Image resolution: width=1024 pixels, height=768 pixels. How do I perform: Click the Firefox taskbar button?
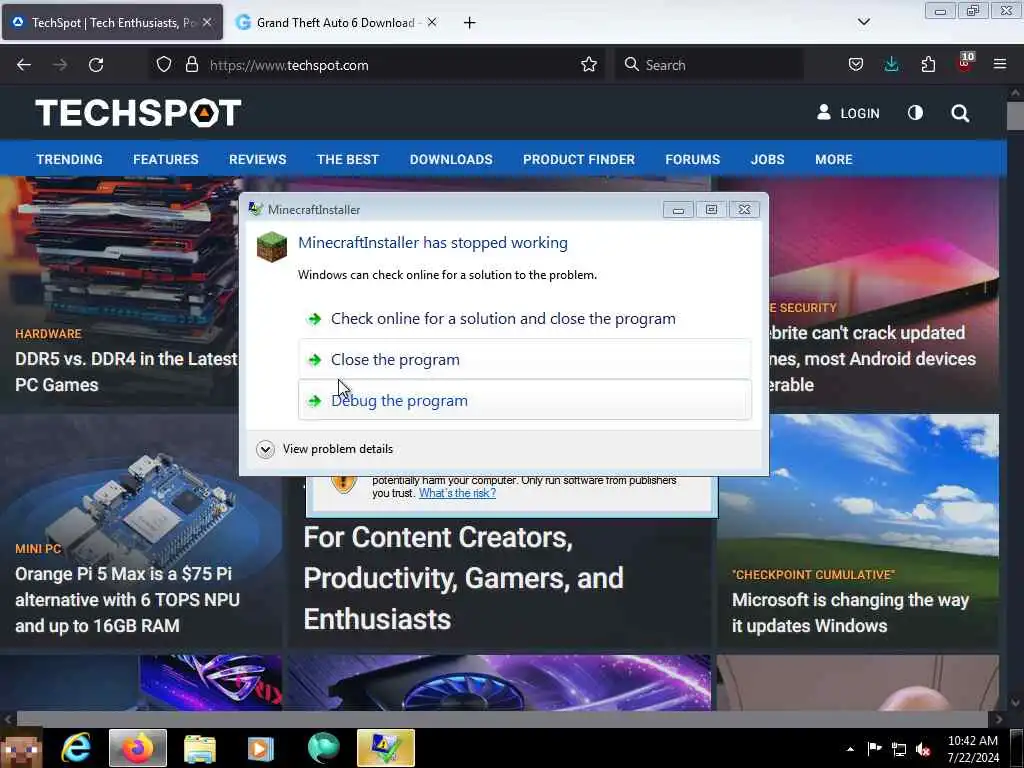click(138, 748)
